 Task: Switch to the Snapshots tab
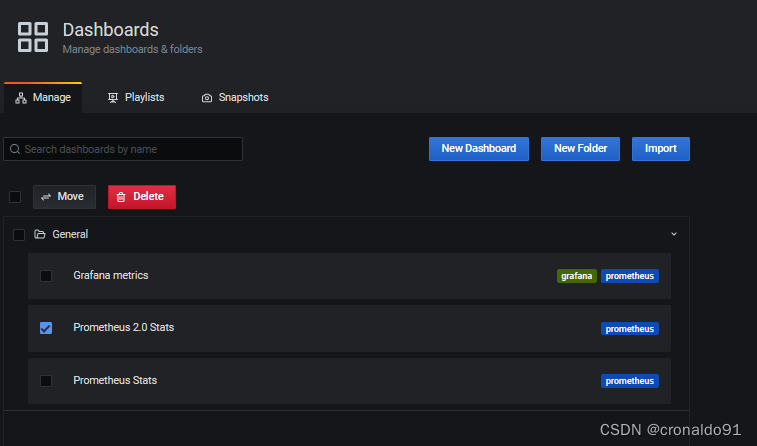pyautogui.click(x=235, y=98)
